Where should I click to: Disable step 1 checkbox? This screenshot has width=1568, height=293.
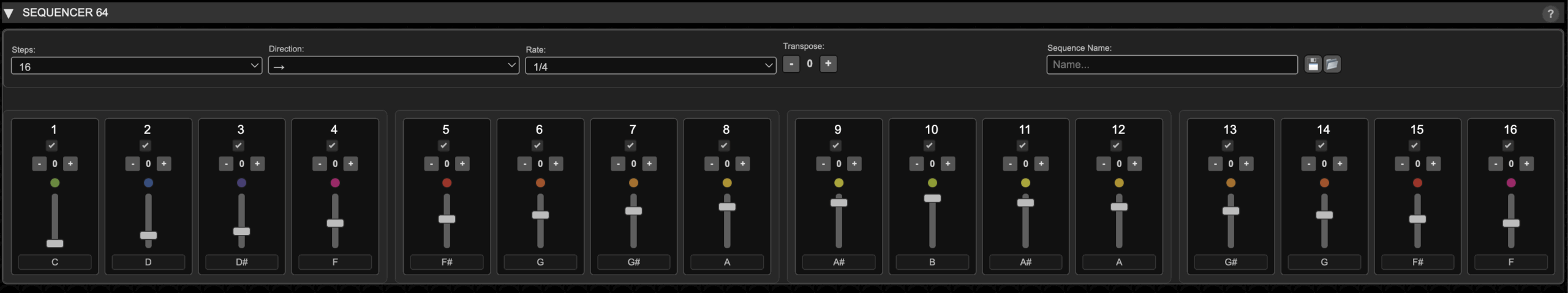(52, 146)
